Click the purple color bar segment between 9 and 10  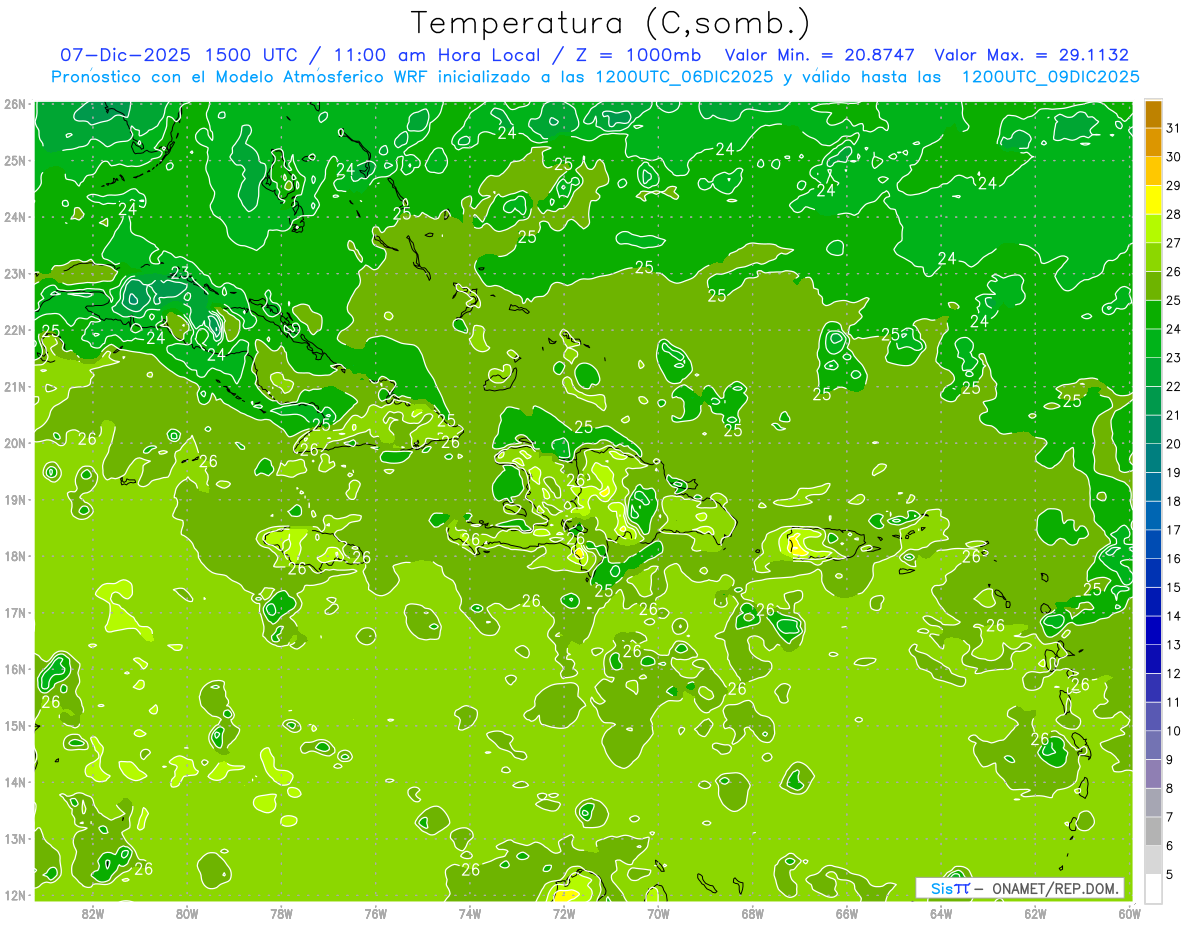[1153, 745]
